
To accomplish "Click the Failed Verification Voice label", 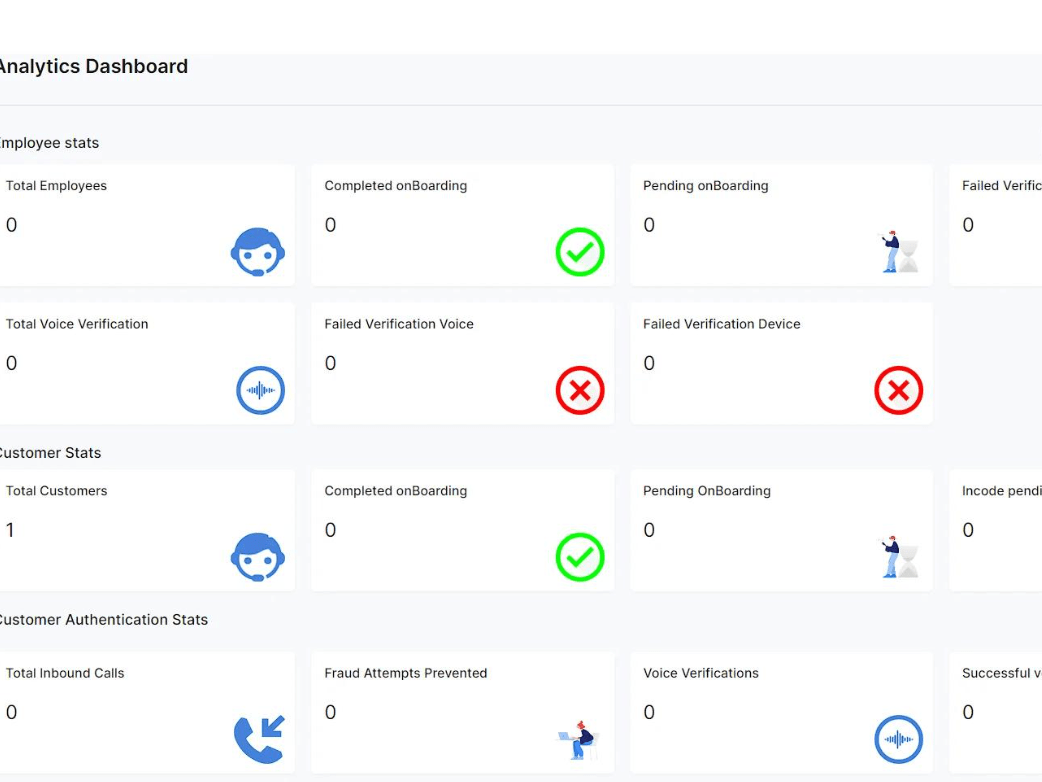I will pyautogui.click(x=399, y=324).
